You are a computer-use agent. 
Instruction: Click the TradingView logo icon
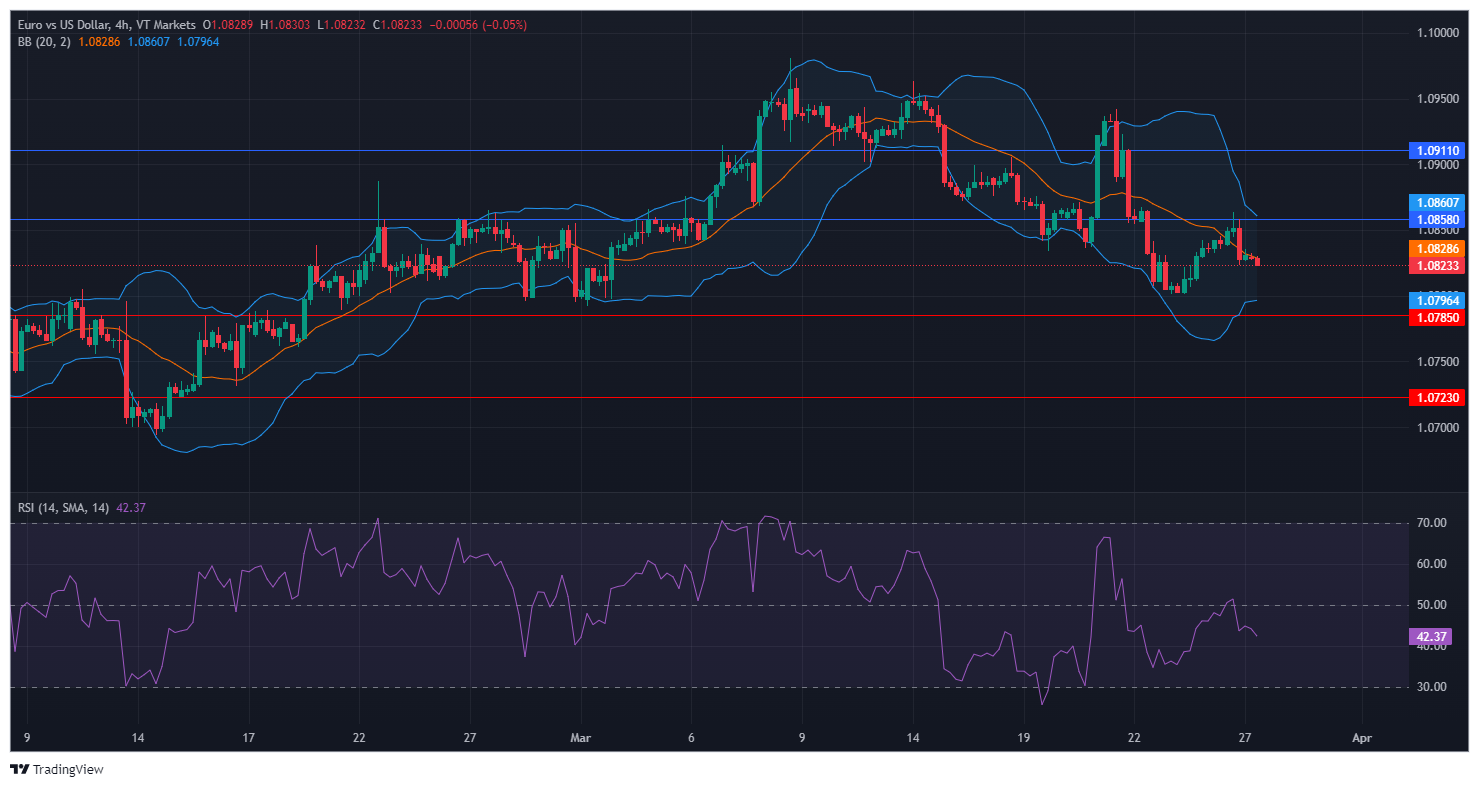(x=19, y=769)
